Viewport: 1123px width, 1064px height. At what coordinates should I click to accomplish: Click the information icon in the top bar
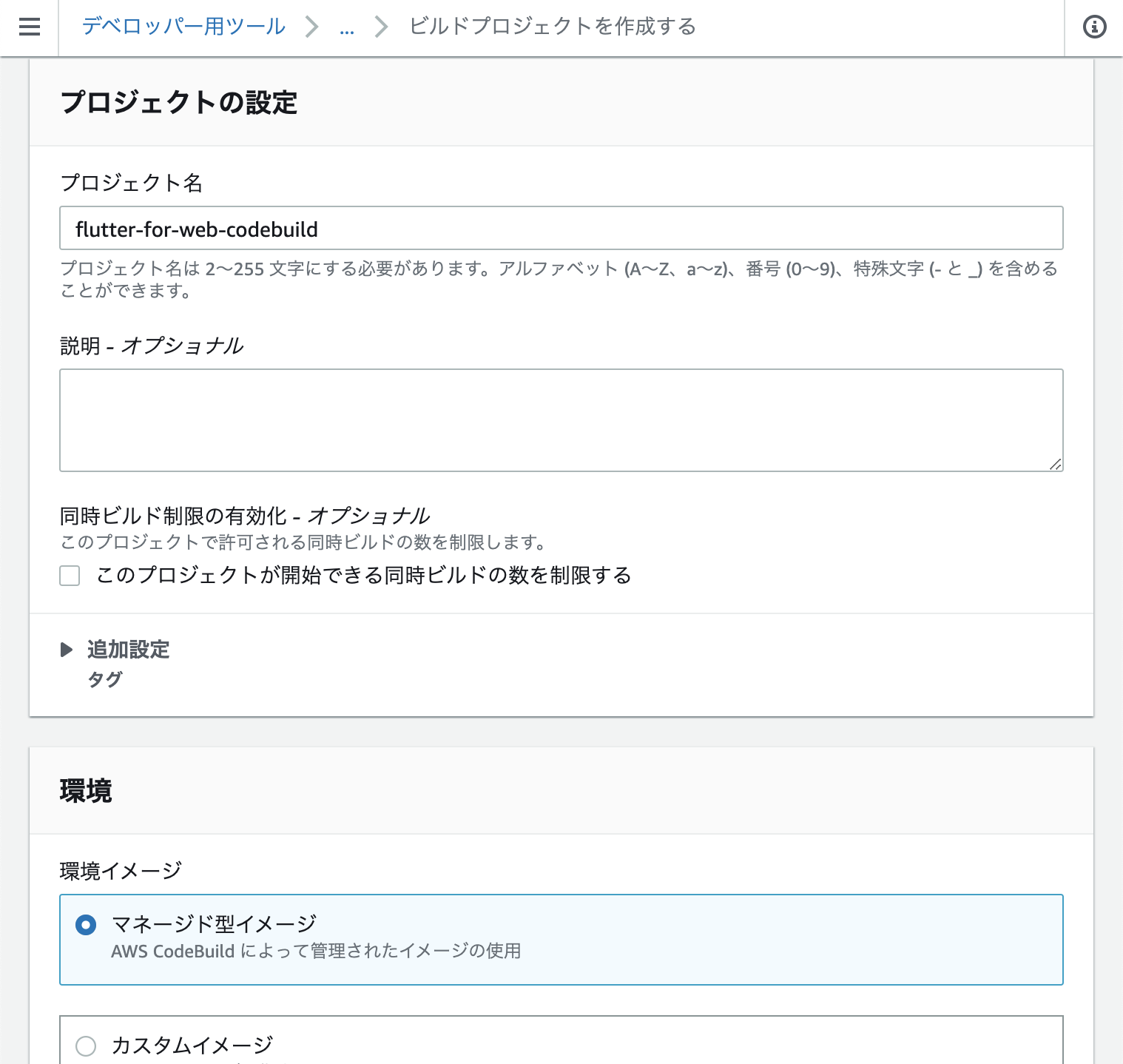[x=1095, y=27]
